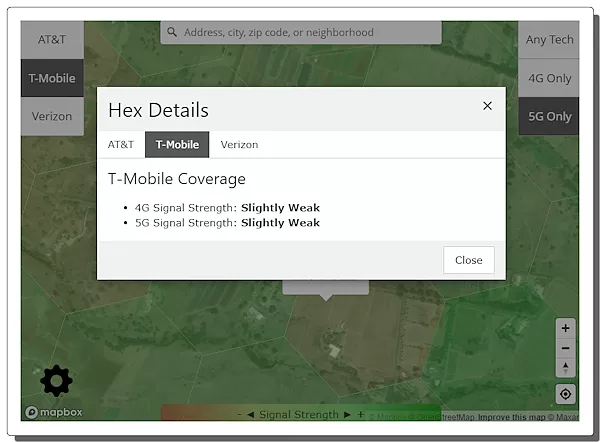Open Improve this map link
600x442 pixels.
[x=512, y=417]
